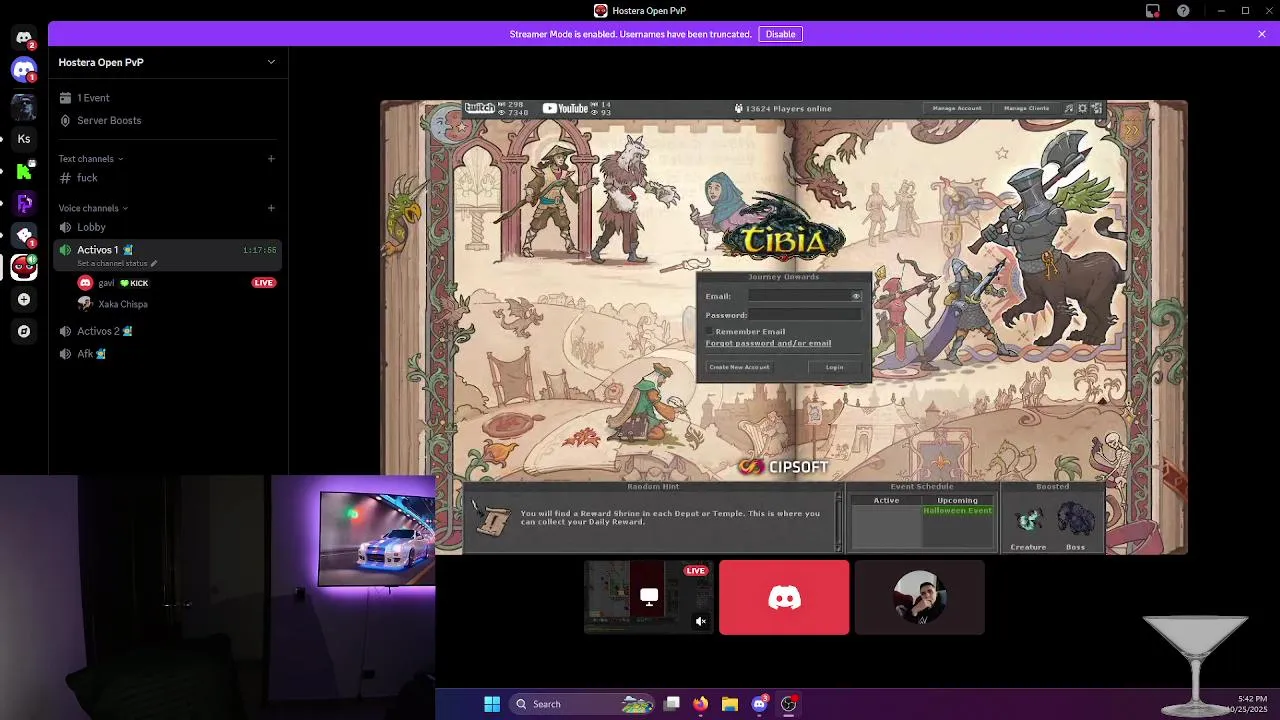The height and width of the screenshot is (720, 1280).
Task: Open File Explorer from the taskbar
Action: 730,704
